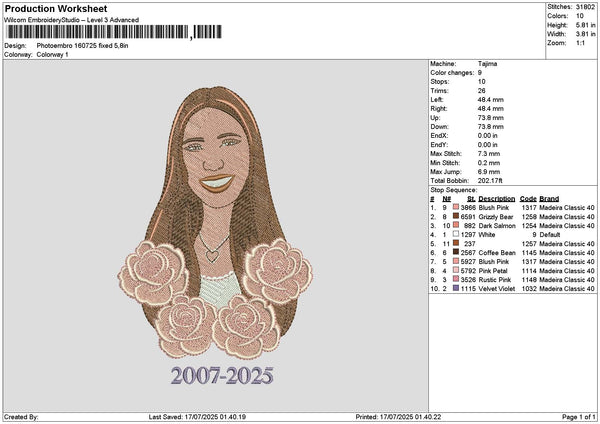Select the Total Bobbin value "202.17ft"
The image size is (600, 424).
[490, 181]
